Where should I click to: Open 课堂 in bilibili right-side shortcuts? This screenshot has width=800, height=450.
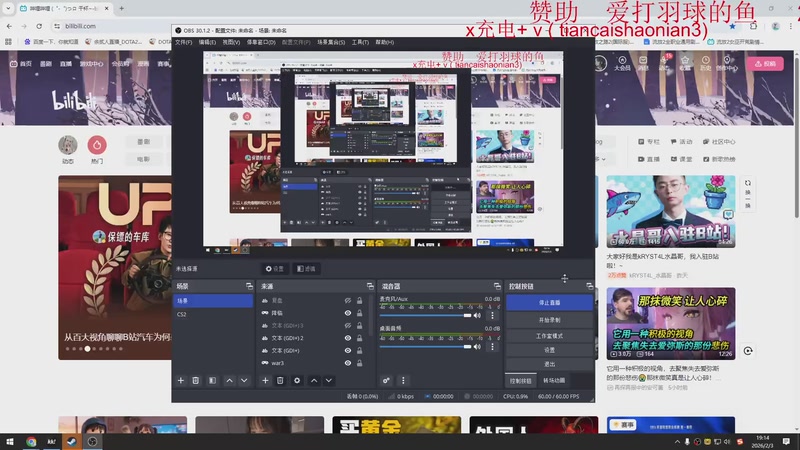(x=682, y=159)
